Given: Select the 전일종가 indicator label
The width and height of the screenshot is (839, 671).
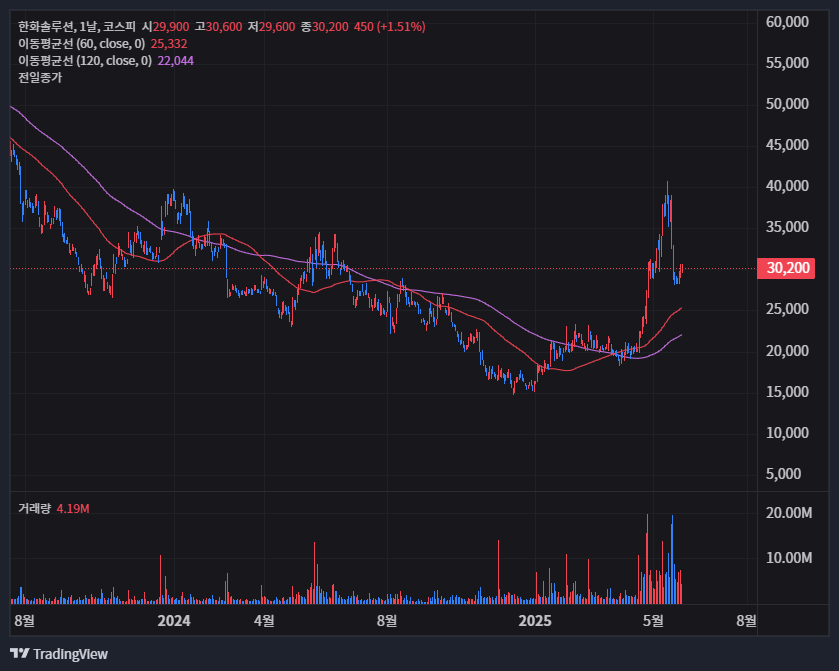Looking at the screenshot, I should [40, 78].
